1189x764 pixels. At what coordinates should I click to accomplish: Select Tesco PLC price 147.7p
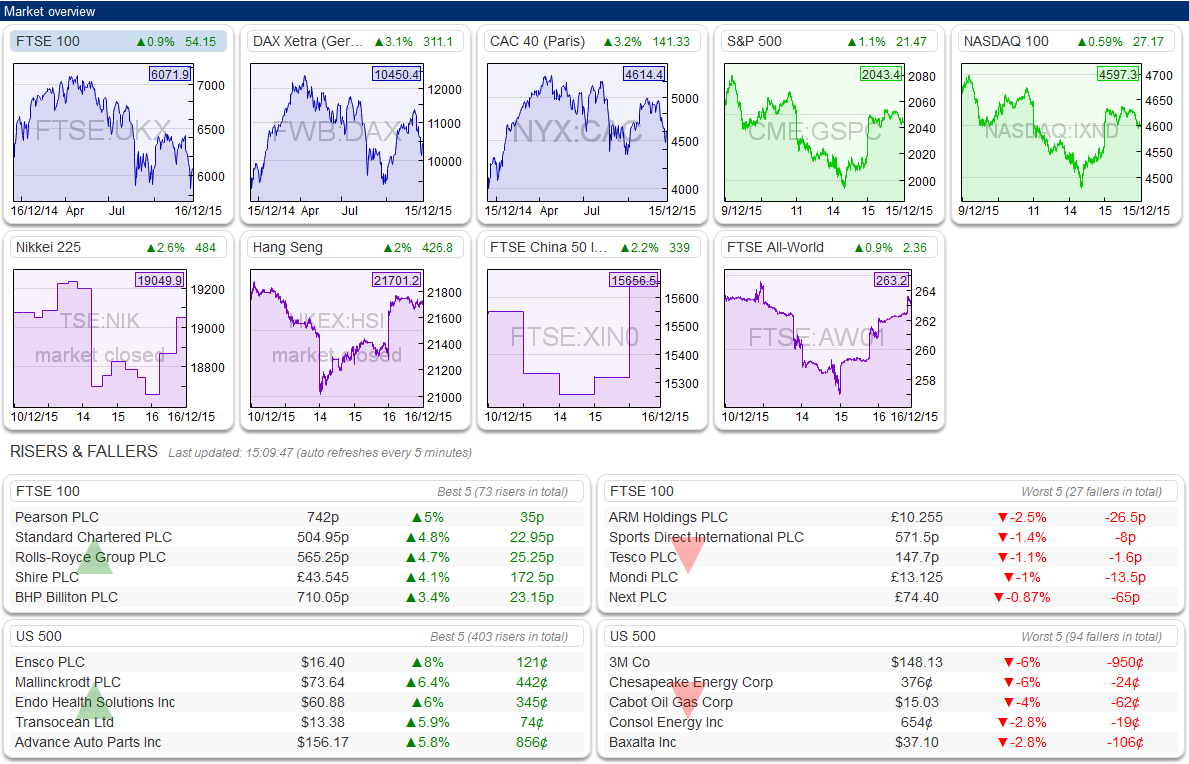917,557
